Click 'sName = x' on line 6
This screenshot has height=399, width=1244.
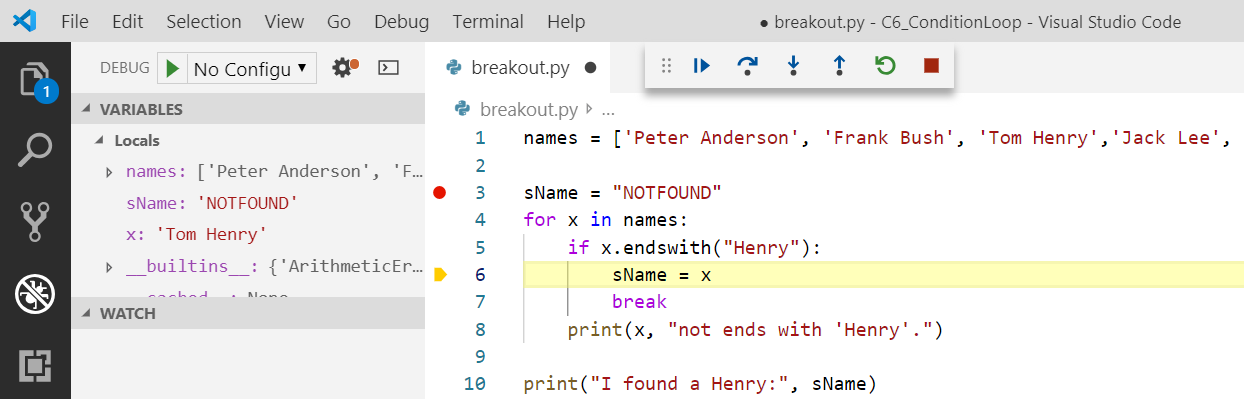661,274
